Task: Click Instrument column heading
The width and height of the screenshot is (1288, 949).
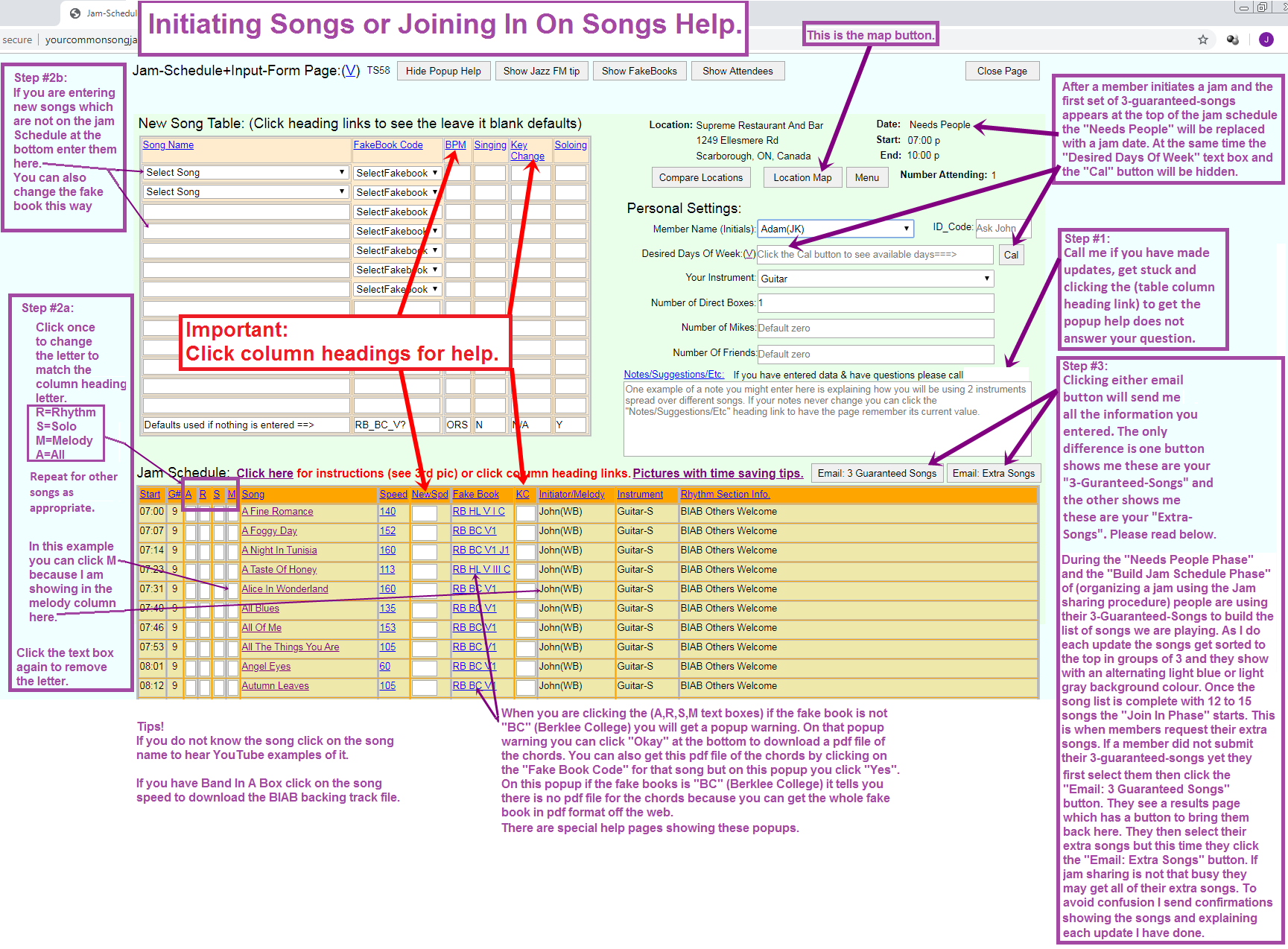Action: (x=640, y=495)
